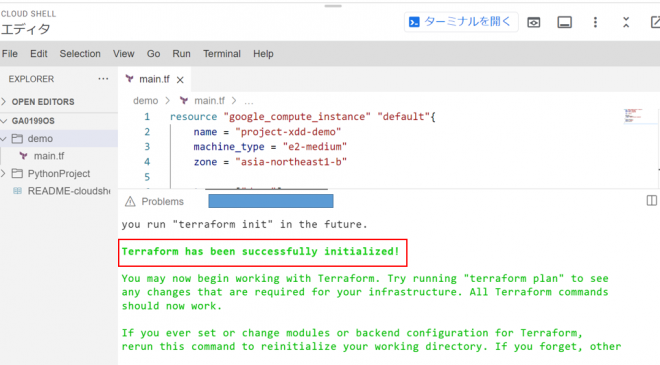This screenshot has width=660, height=365.
Task: Click the "project-xdd-demo" name value
Action: [288, 132]
